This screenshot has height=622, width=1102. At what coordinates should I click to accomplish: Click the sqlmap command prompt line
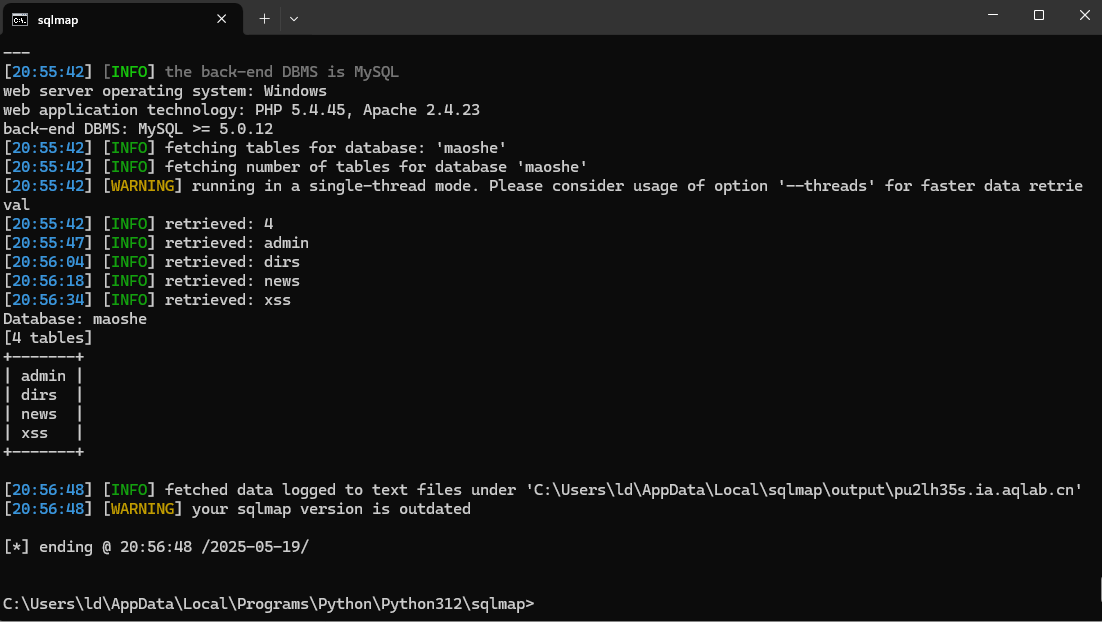point(268,604)
